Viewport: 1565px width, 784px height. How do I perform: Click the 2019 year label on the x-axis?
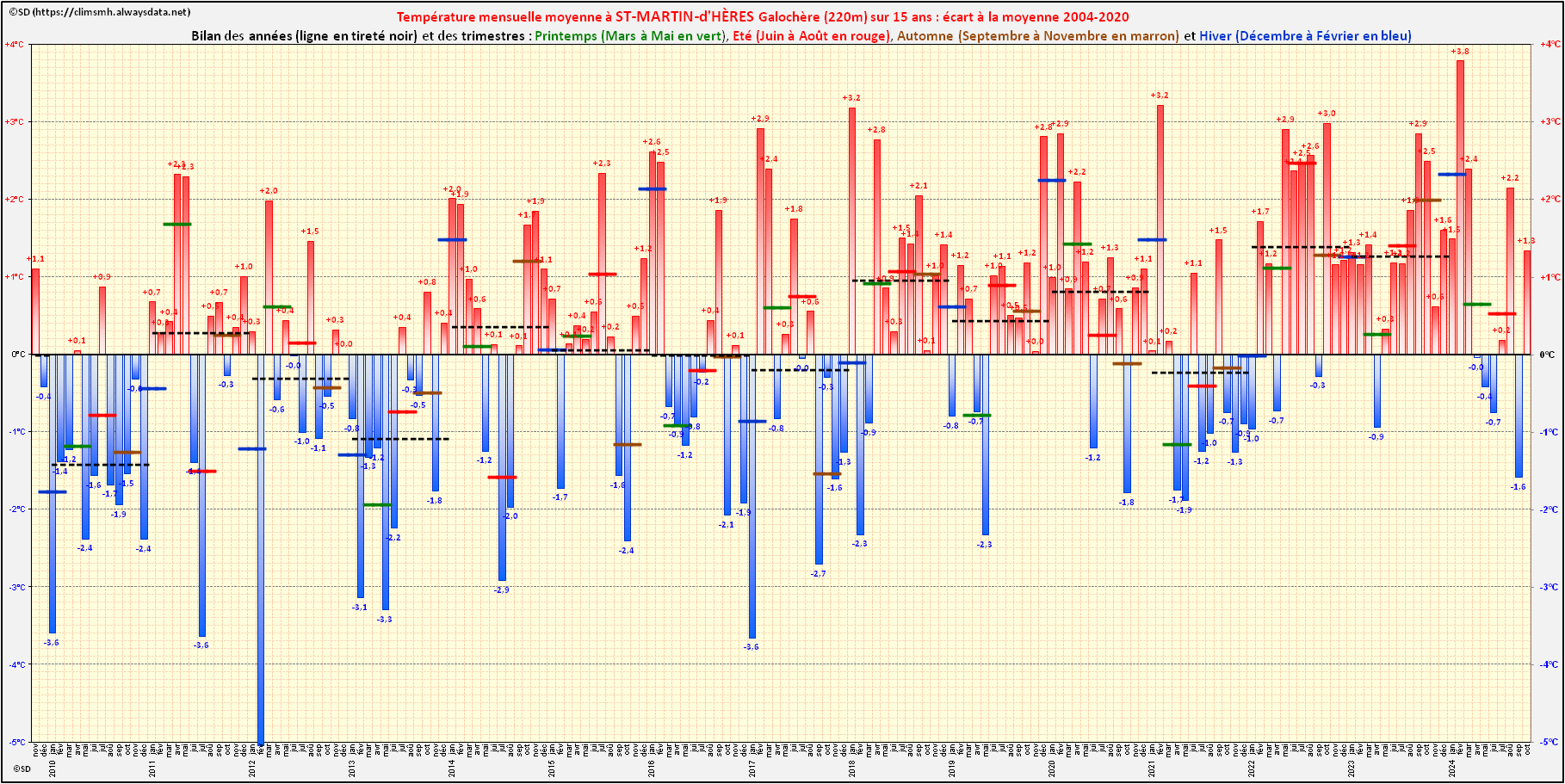(952, 769)
